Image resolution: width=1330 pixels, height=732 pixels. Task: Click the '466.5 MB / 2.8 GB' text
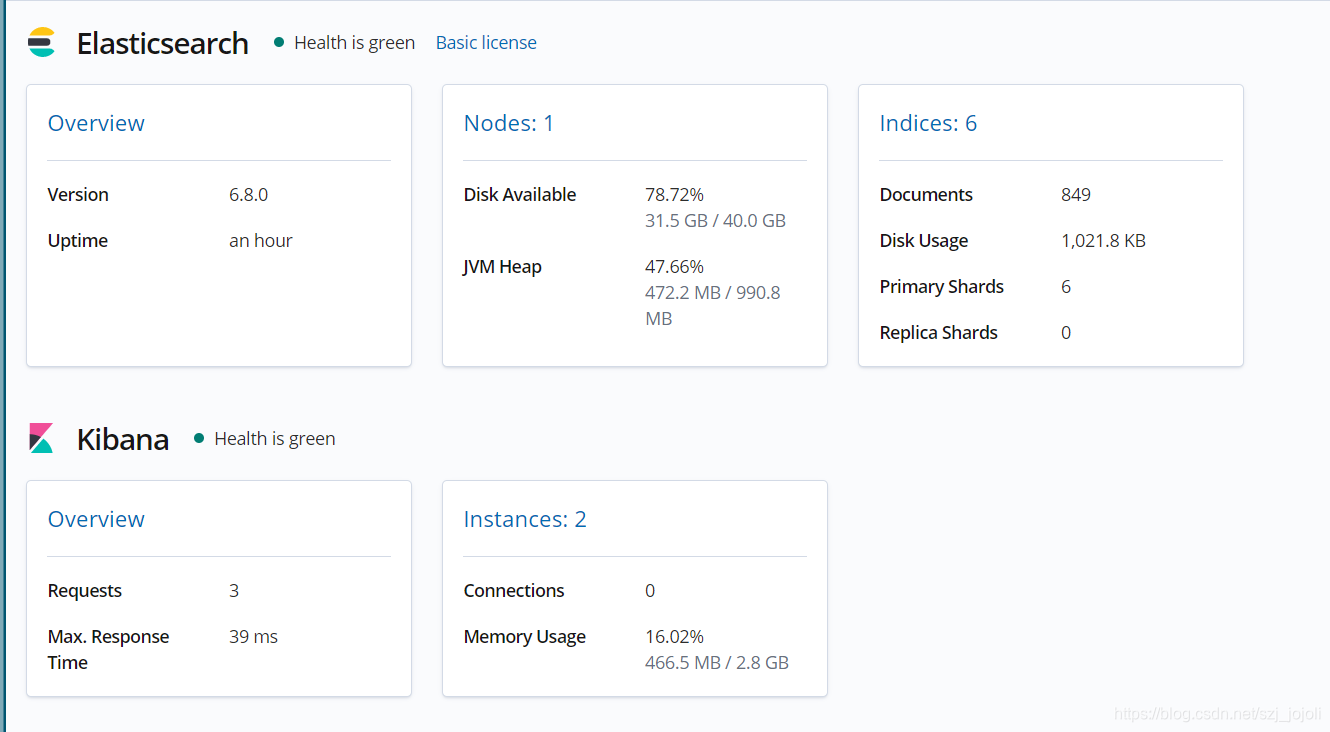[717, 662]
